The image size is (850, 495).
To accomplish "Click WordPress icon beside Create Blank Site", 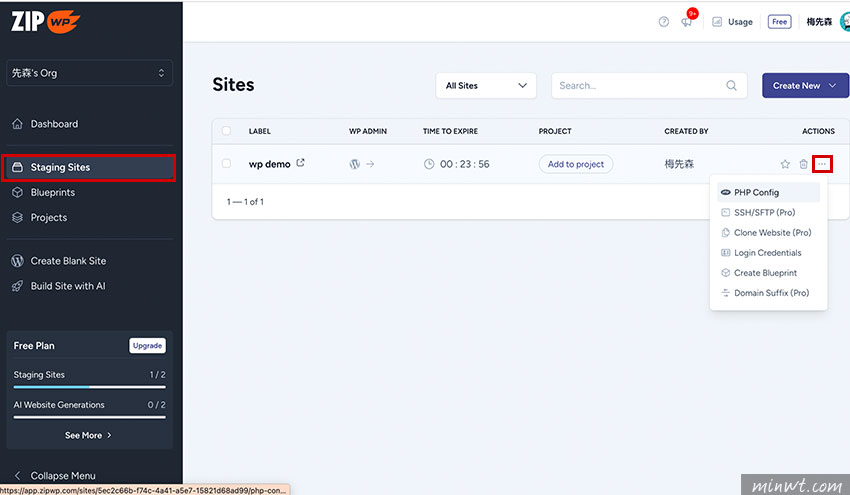I will 17,261.
